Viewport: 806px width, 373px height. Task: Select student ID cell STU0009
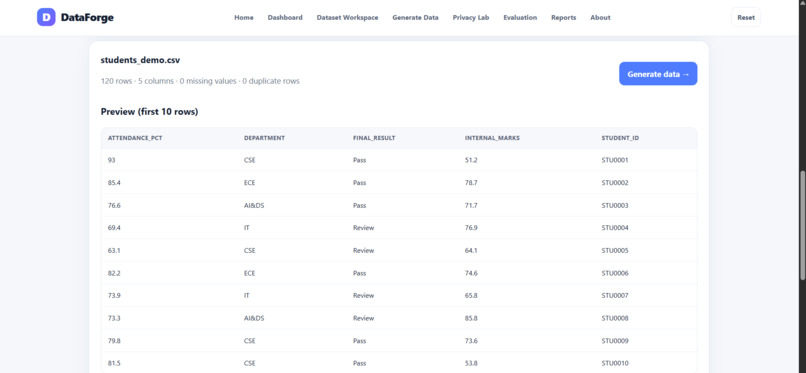[615, 341]
